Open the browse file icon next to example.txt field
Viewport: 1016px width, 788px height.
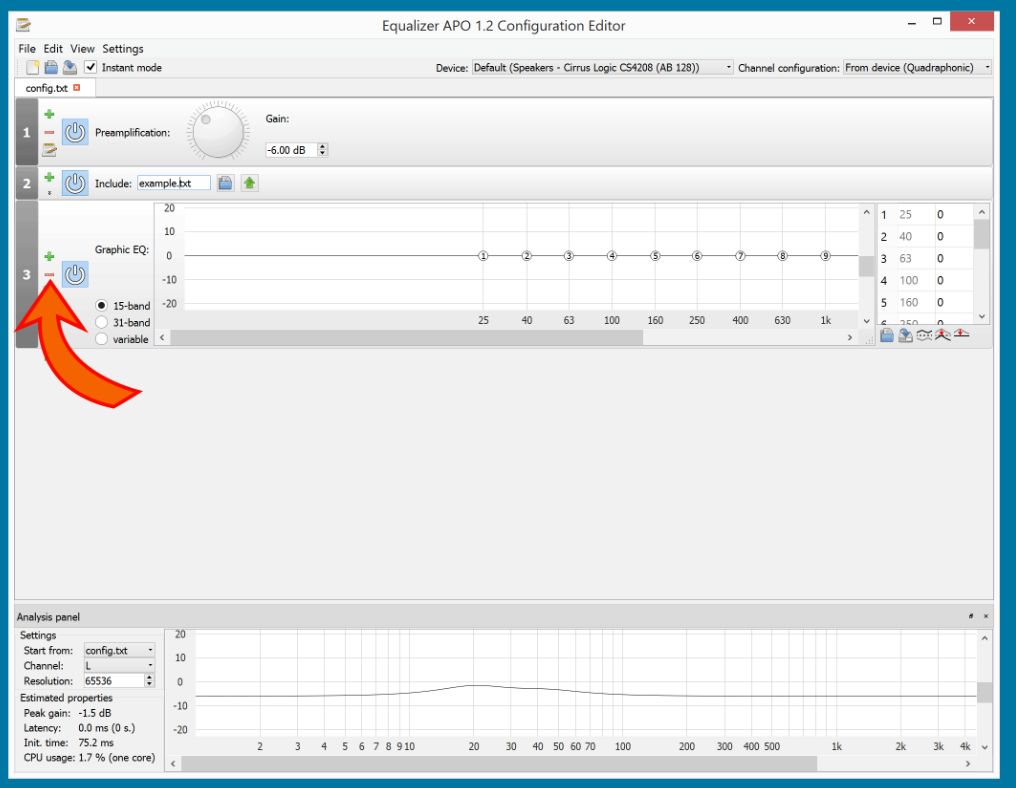click(226, 183)
